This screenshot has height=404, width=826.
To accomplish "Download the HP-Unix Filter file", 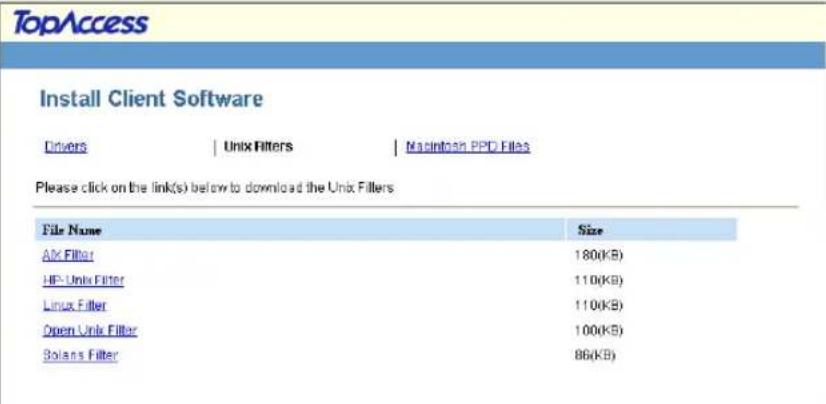I will click(x=83, y=280).
